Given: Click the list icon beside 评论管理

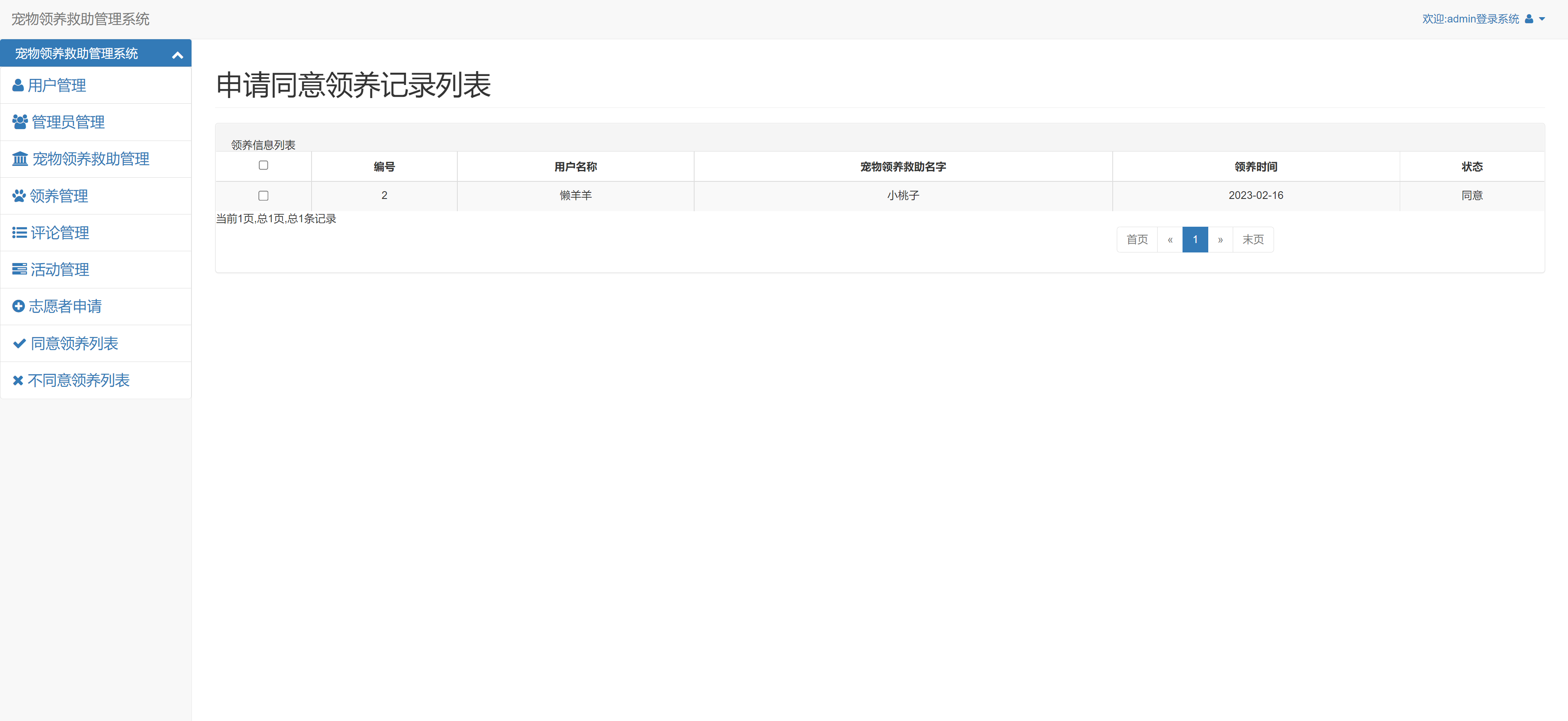Looking at the screenshot, I should [x=20, y=232].
